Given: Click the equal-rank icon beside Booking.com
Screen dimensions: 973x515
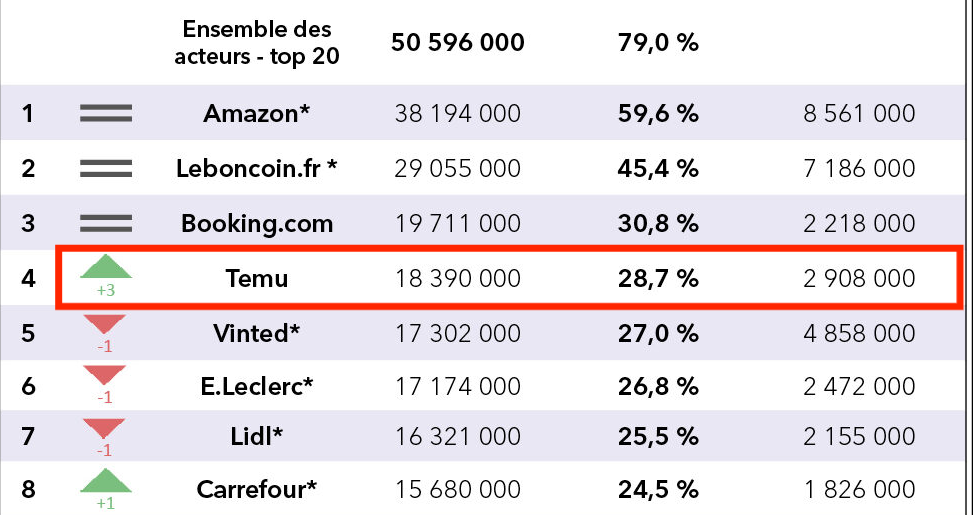Looking at the screenshot, I should click(105, 223).
